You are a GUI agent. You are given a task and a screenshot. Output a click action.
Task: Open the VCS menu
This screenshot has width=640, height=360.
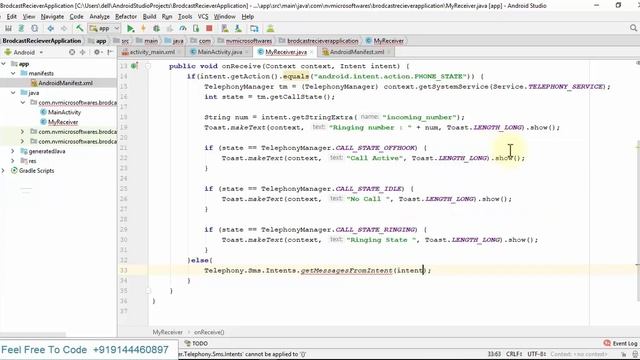click(x=203, y=17)
